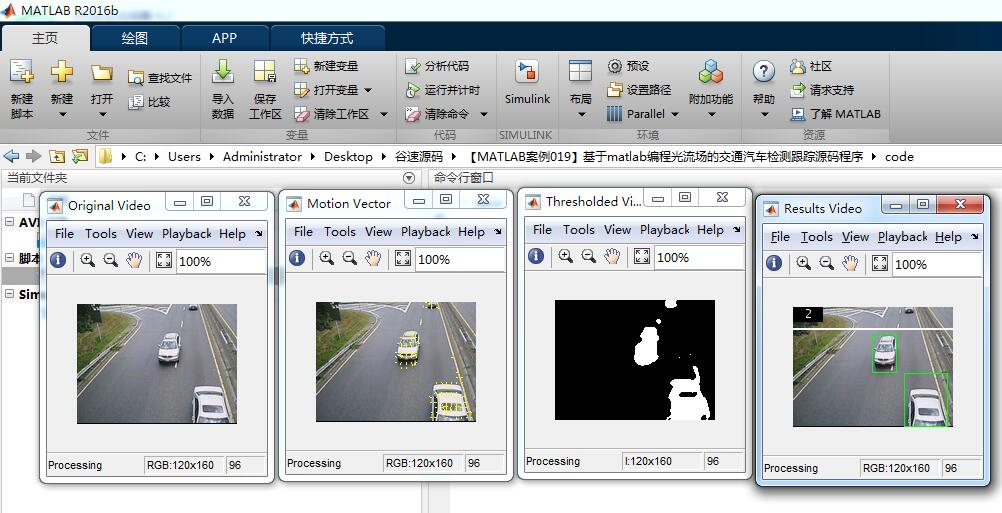The height and width of the screenshot is (513, 1002).
Task: Click code folder in address path
Action: [899, 157]
